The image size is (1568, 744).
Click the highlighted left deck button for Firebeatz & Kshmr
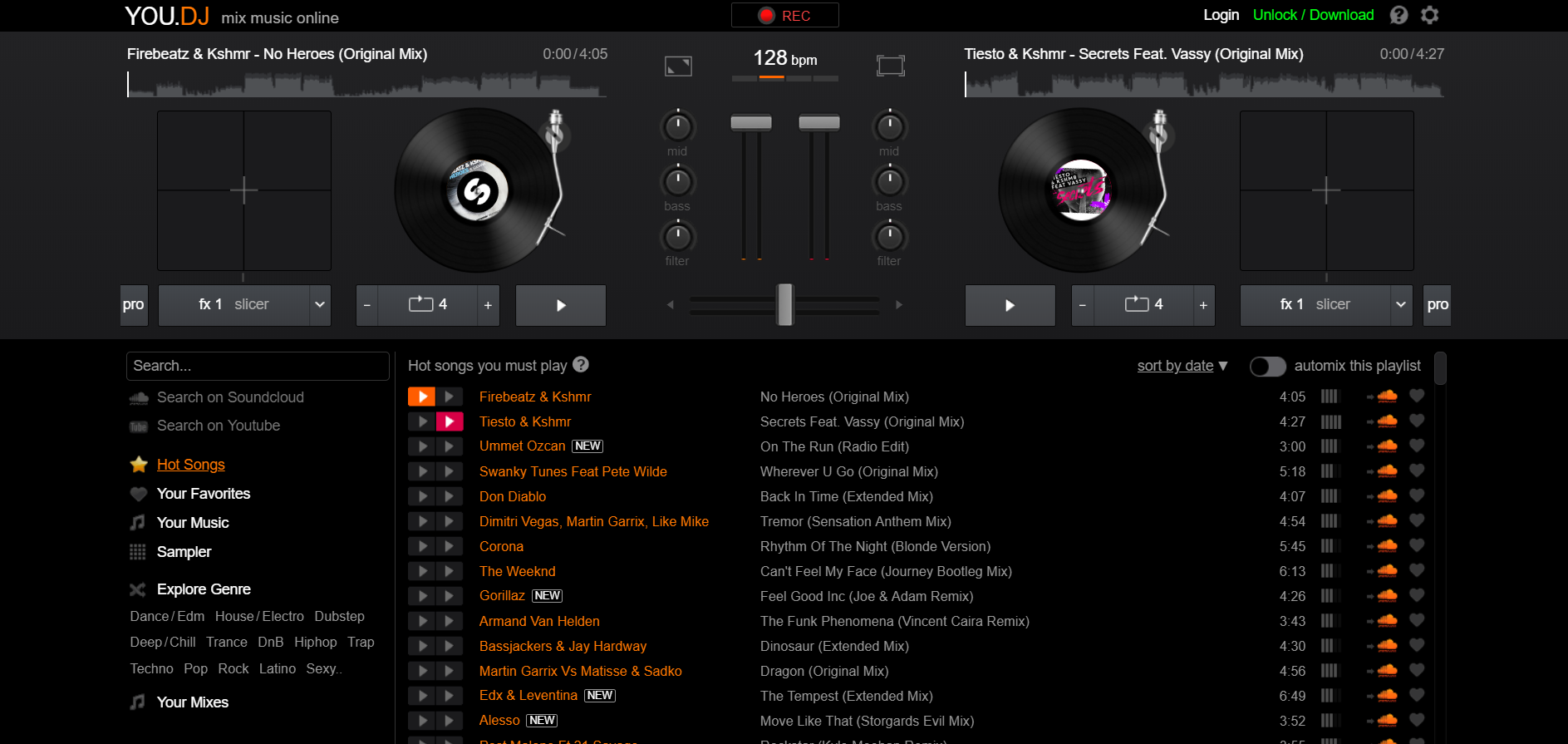(422, 397)
